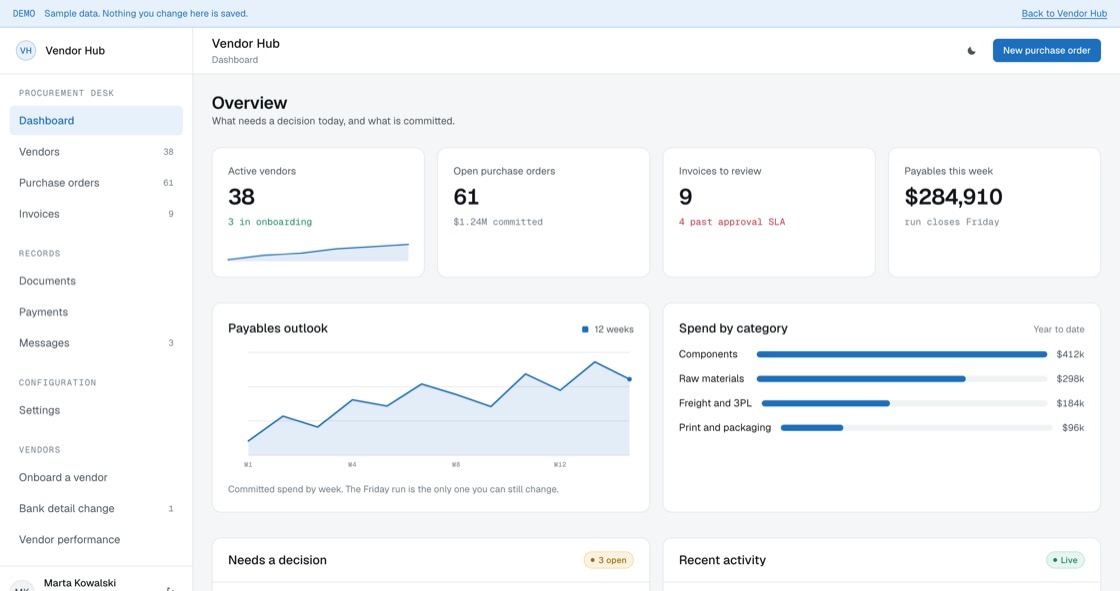This screenshot has width=1120, height=591.
Task: Go to Payments in the sidebar
Action: point(96,312)
